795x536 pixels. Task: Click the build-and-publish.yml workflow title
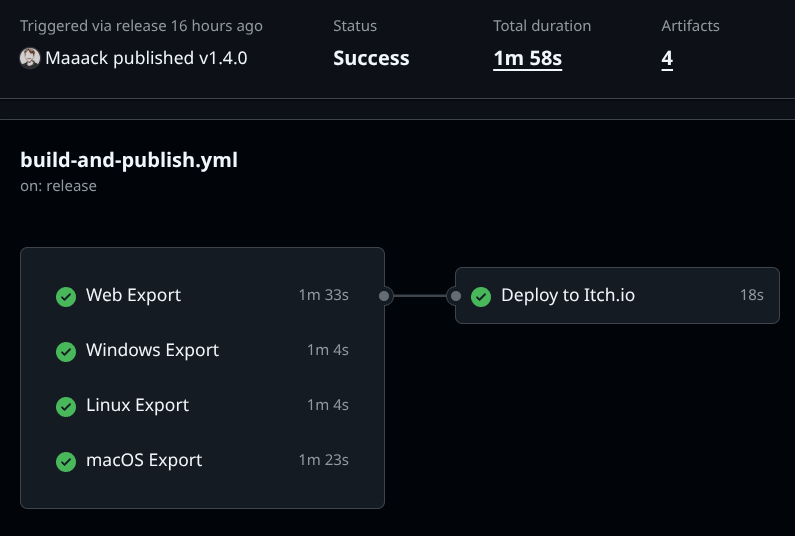click(x=129, y=159)
